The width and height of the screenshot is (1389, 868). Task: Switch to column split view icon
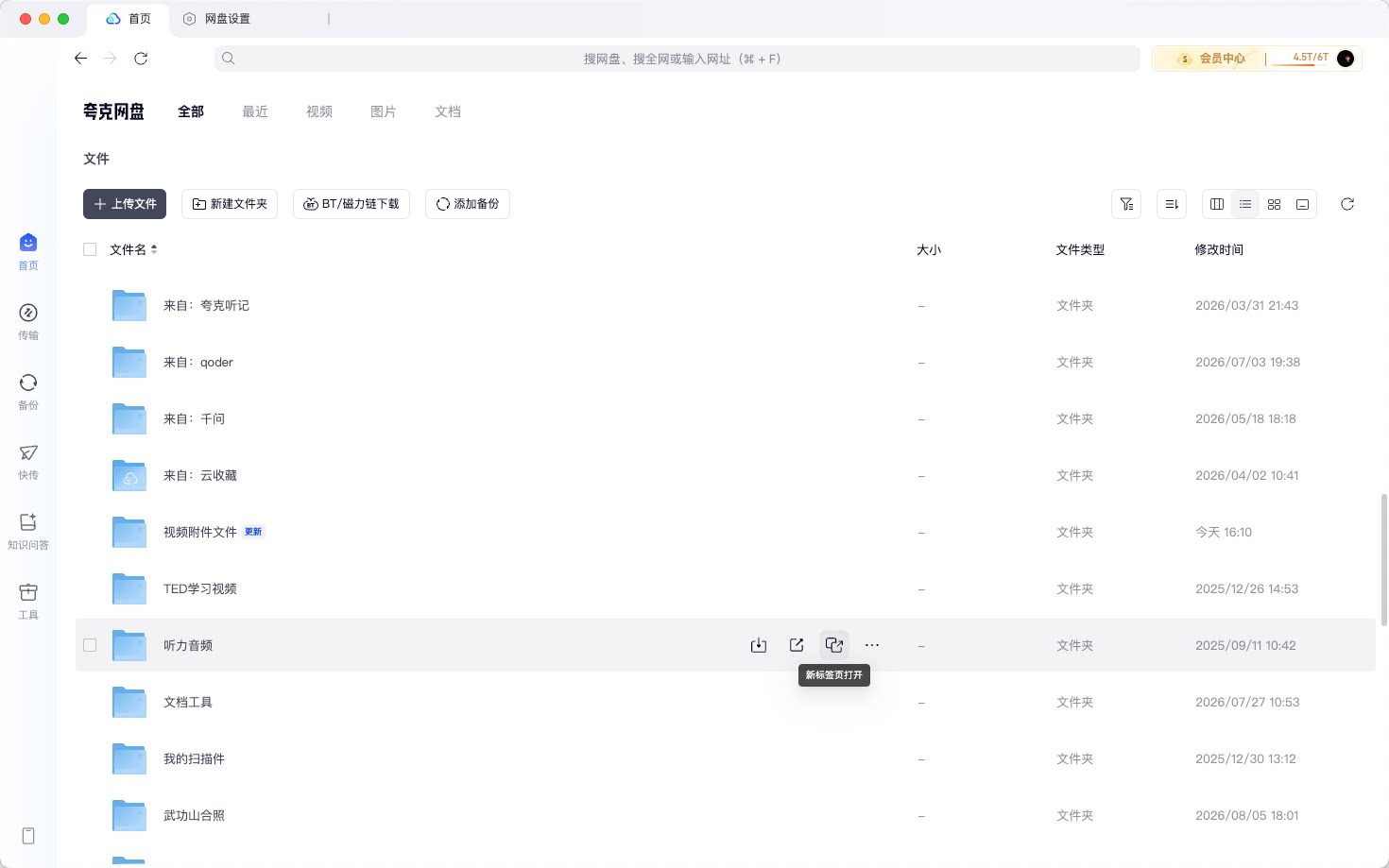pos(1217,204)
